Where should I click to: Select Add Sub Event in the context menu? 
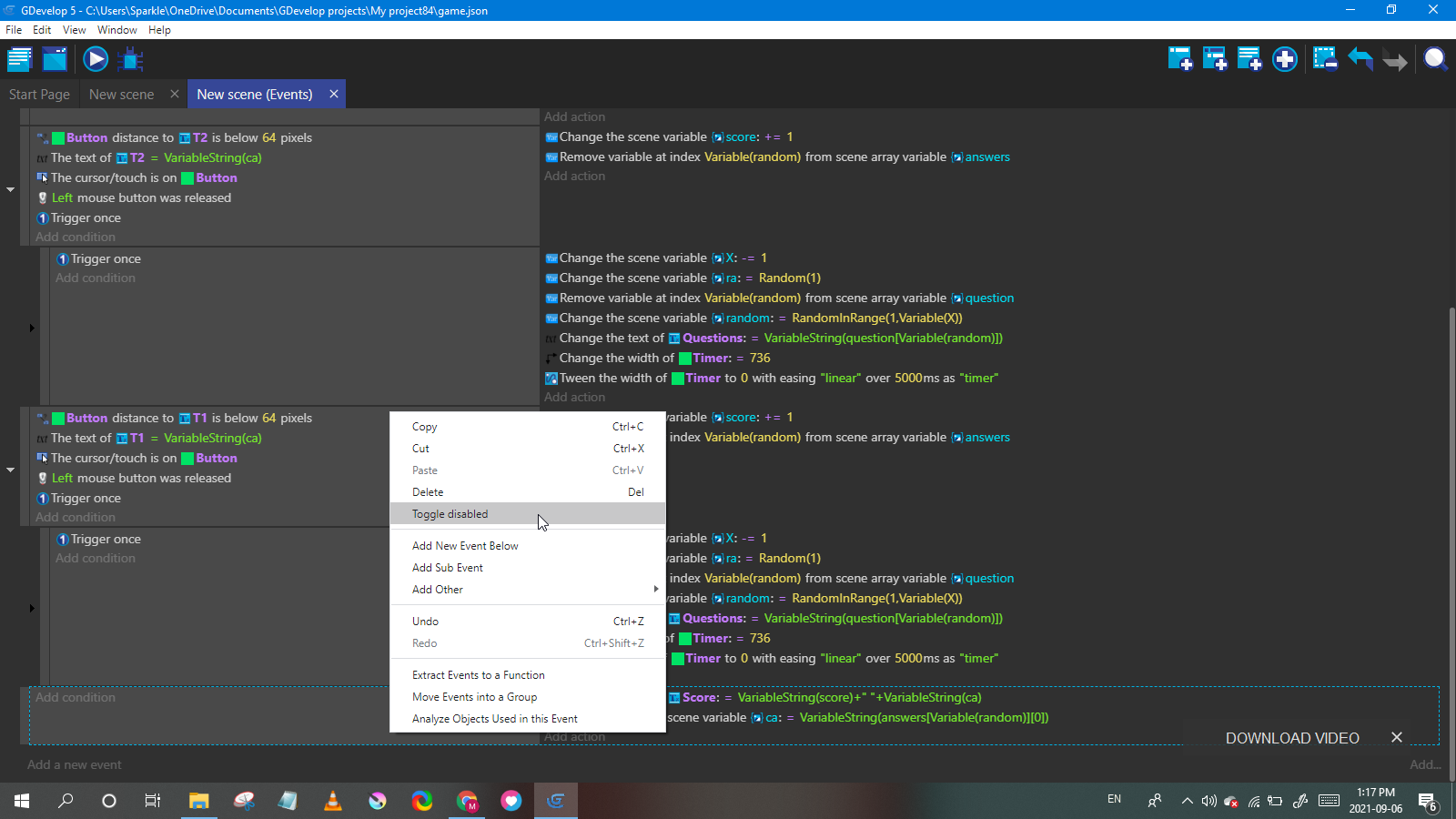point(528,568)
